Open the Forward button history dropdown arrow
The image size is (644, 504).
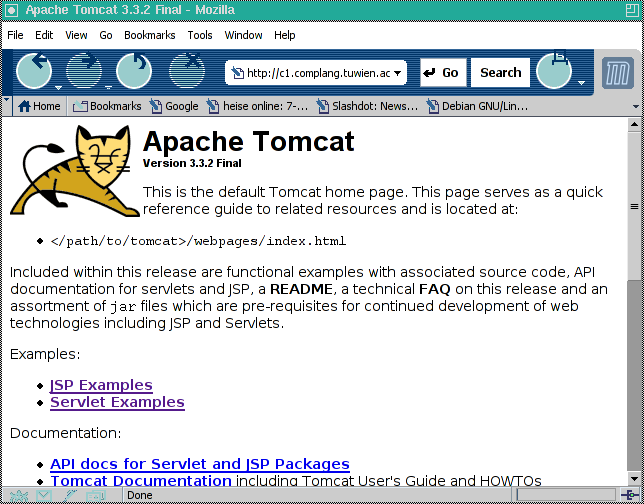point(108,87)
